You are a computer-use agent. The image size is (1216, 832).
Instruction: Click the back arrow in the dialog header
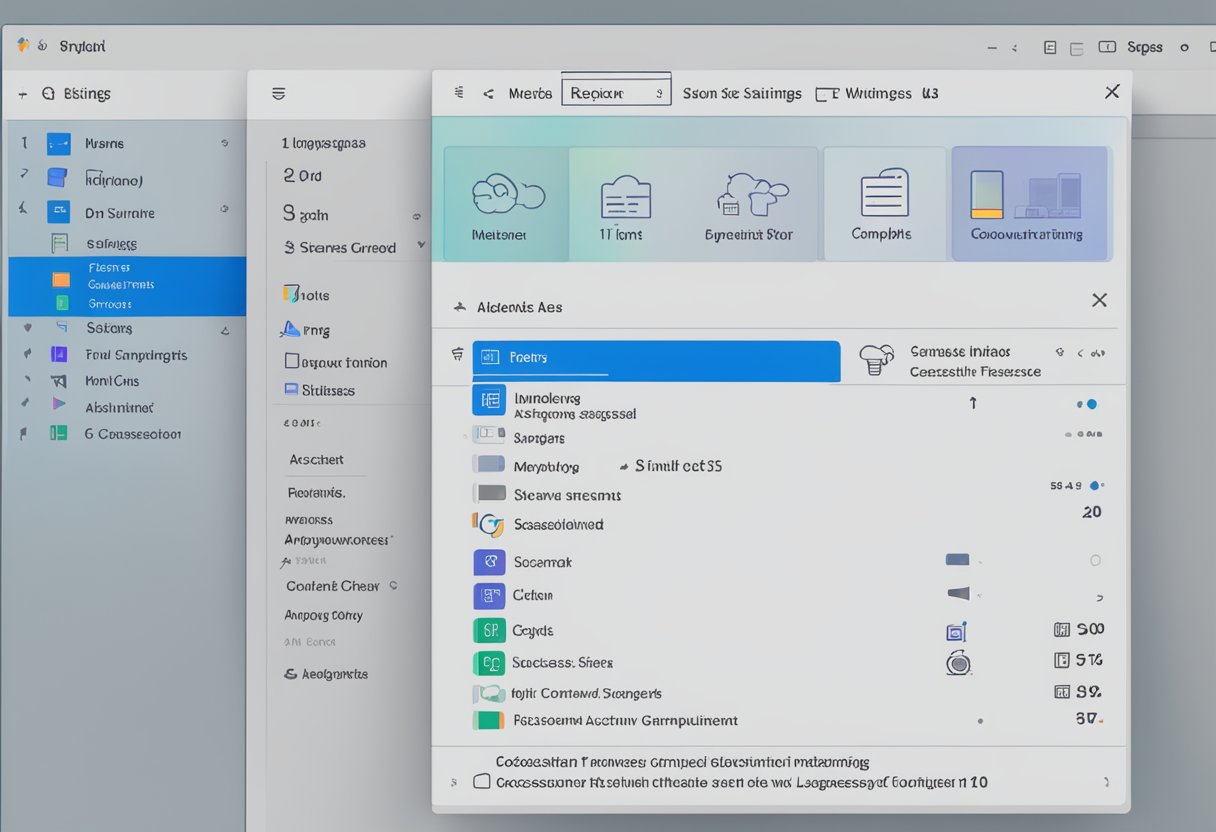click(489, 92)
